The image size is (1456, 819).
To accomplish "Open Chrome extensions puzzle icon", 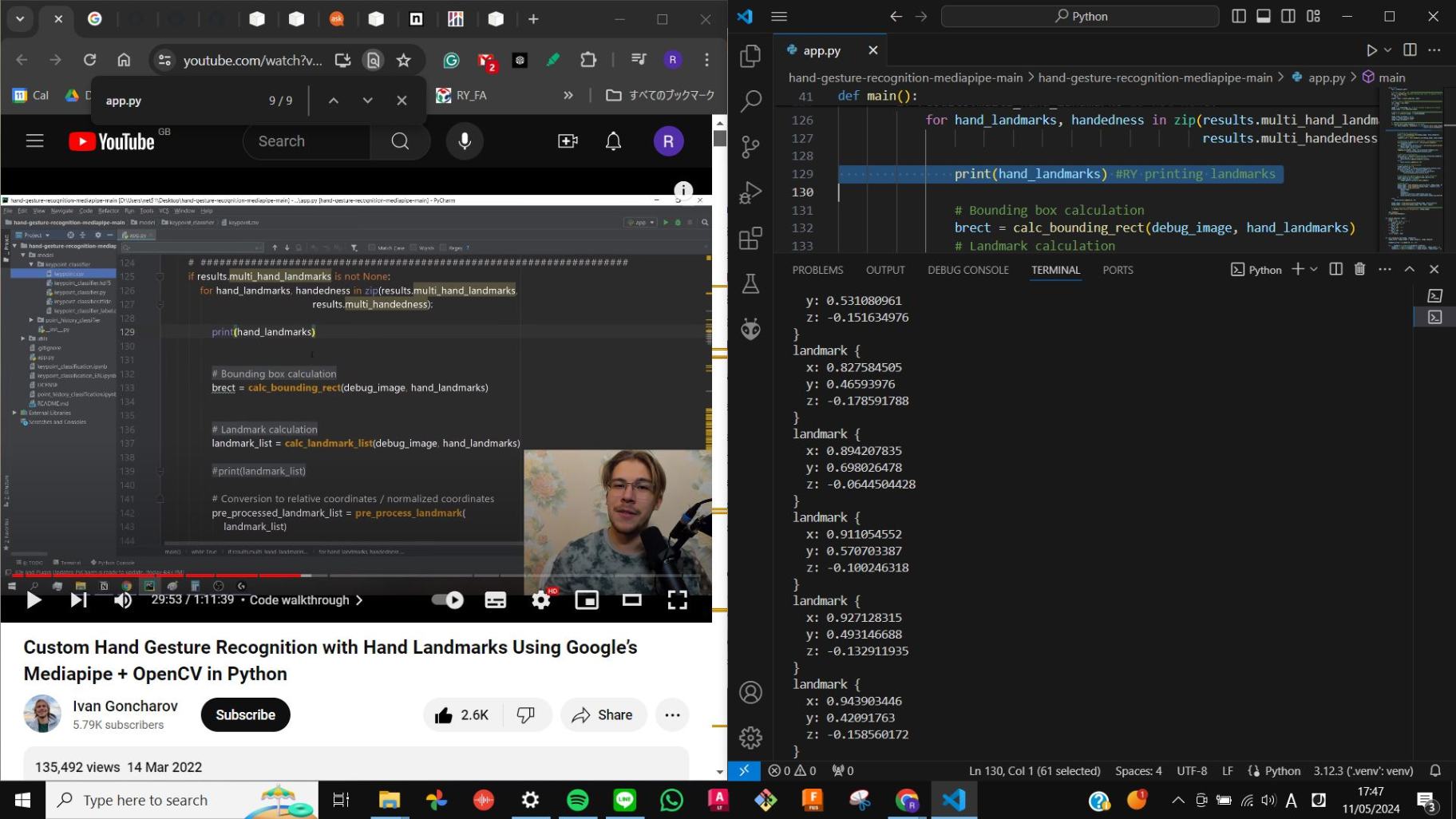I will point(588,60).
